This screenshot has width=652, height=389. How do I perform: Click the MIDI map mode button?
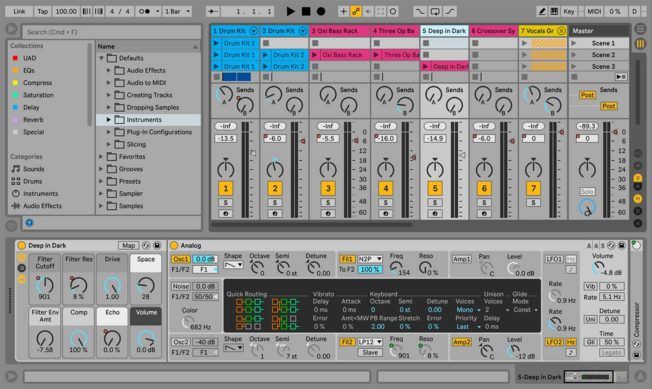point(594,11)
